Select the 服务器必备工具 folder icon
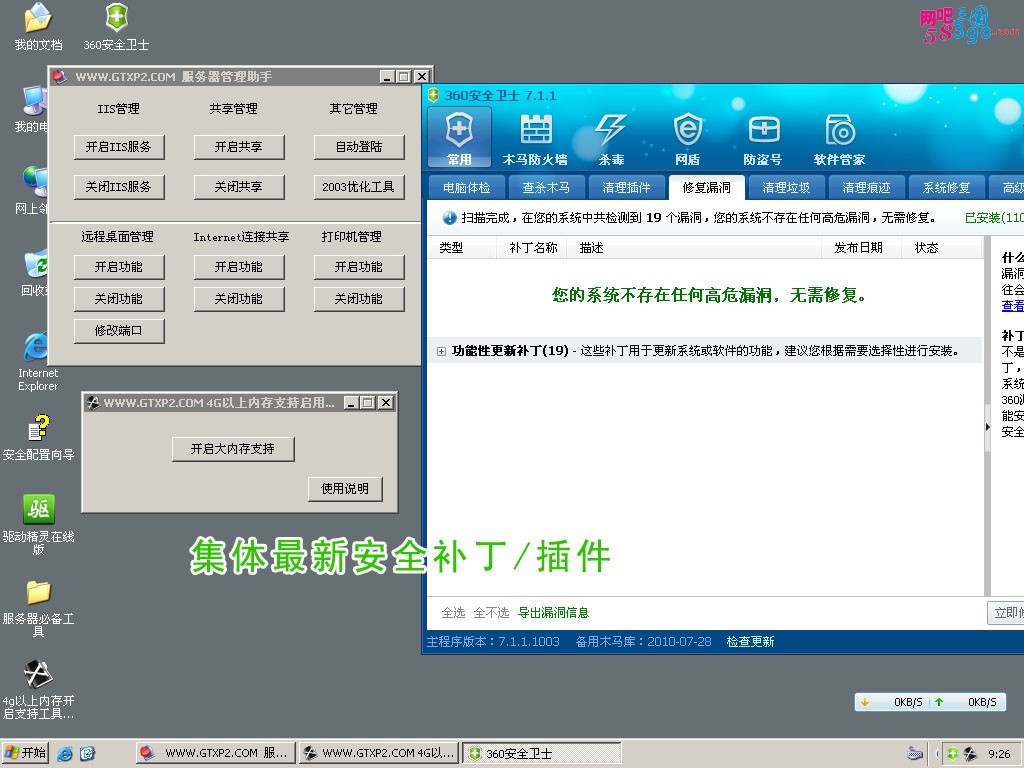 click(39, 608)
